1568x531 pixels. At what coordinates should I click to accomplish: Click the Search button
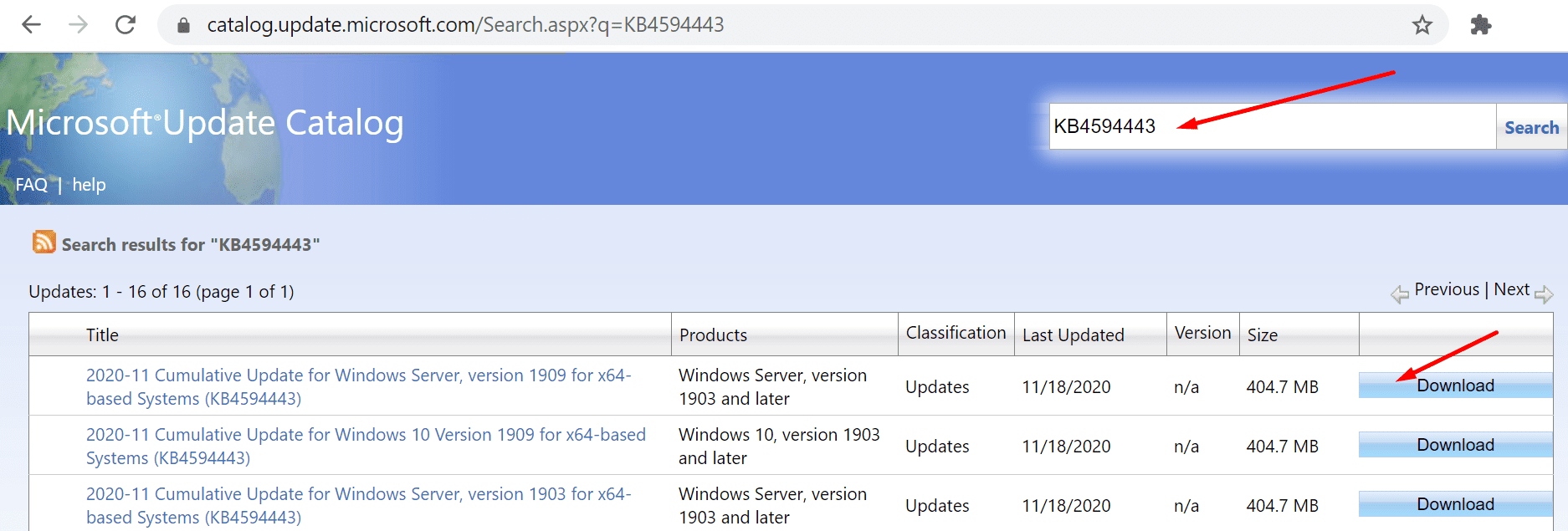pos(1531,127)
